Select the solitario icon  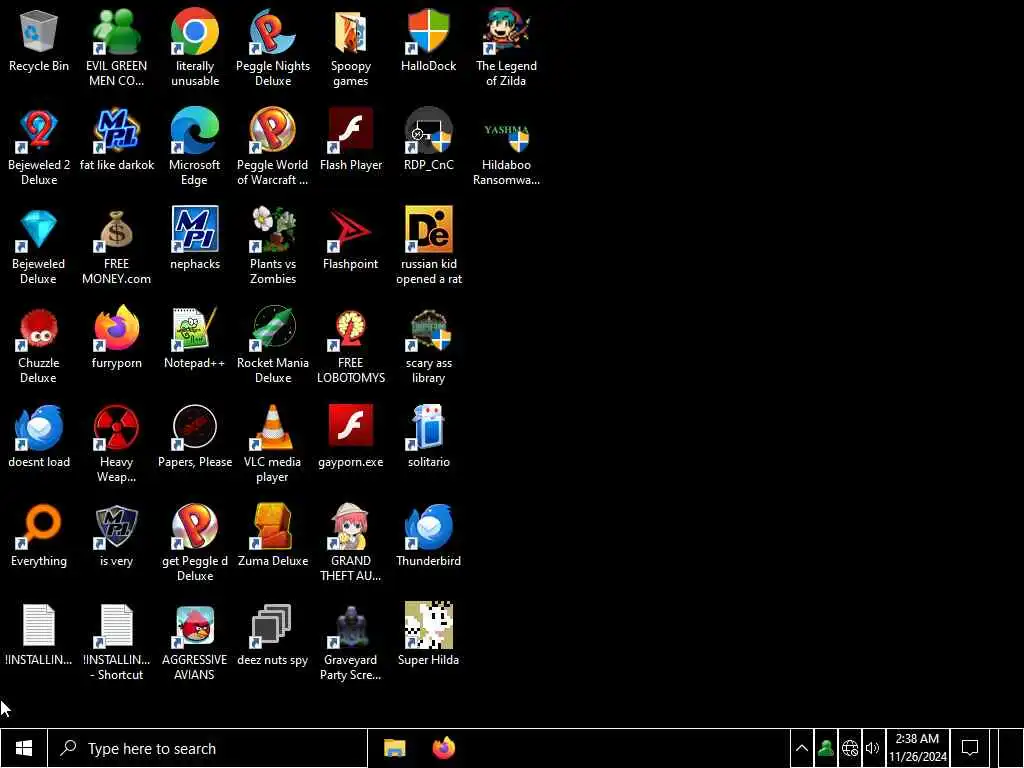[x=428, y=428]
